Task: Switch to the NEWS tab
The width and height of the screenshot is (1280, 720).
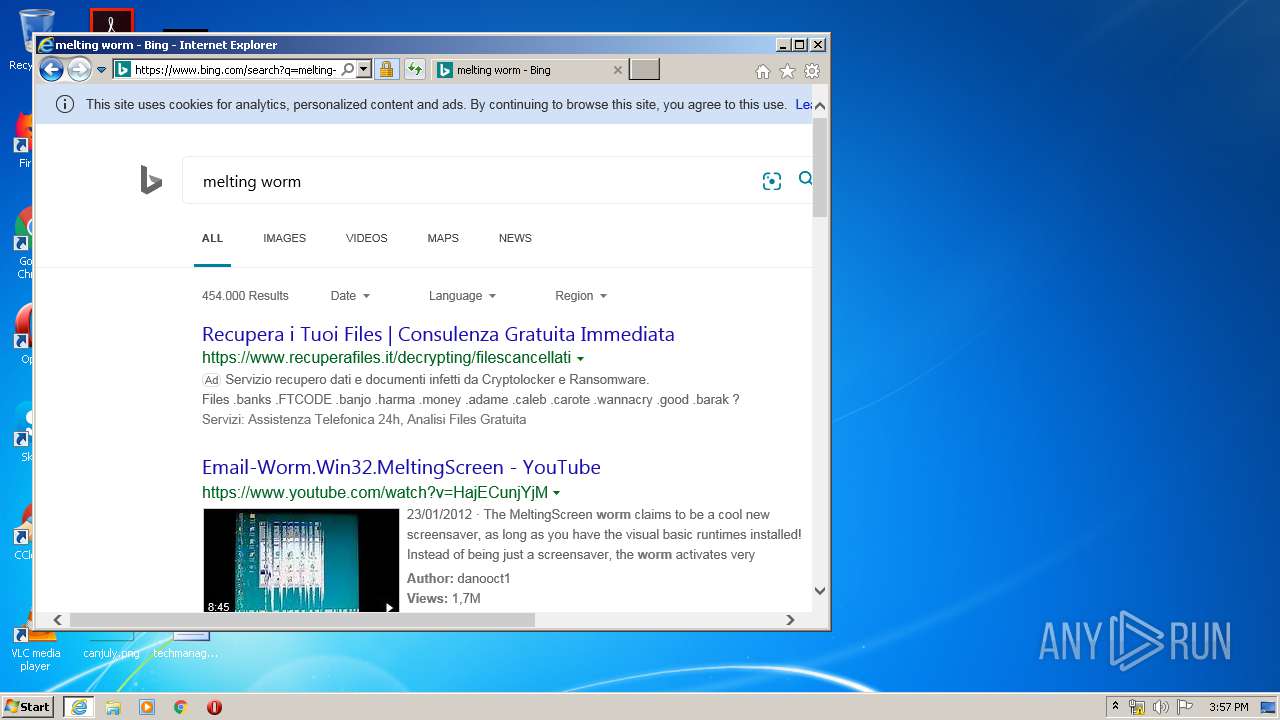Action: 515,238
